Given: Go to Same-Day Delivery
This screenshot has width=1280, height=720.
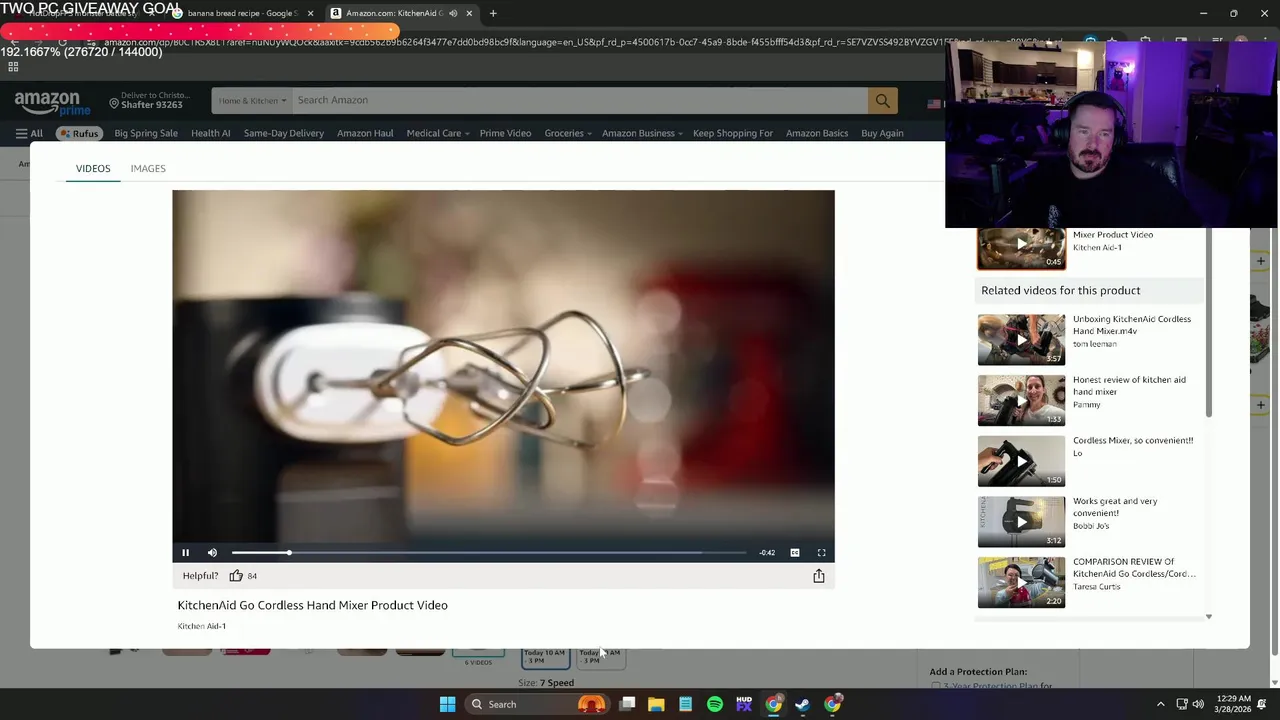Looking at the screenshot, I should click(284, 133).
